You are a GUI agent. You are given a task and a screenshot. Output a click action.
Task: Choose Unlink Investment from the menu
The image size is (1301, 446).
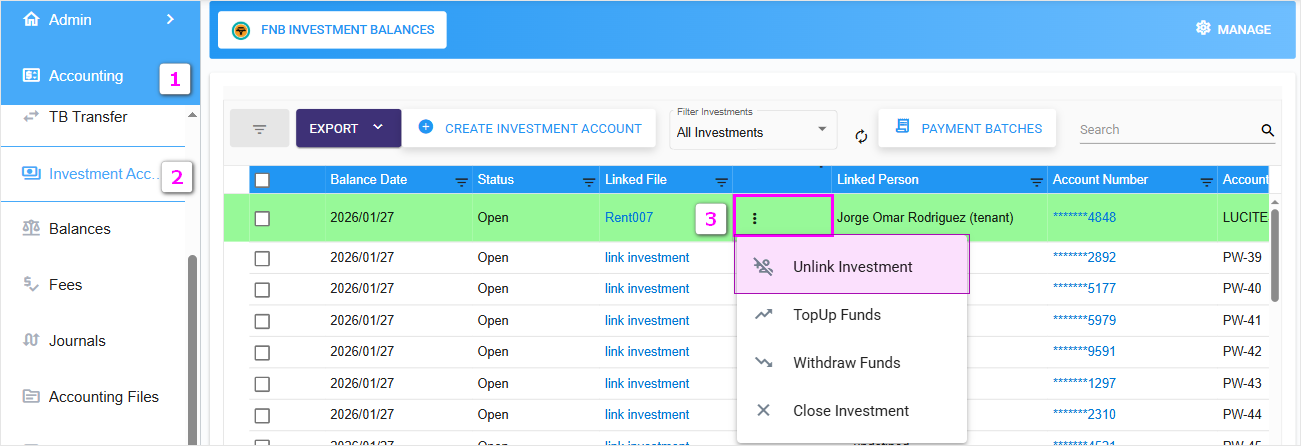pyautogui.click(x=852, y=267)
